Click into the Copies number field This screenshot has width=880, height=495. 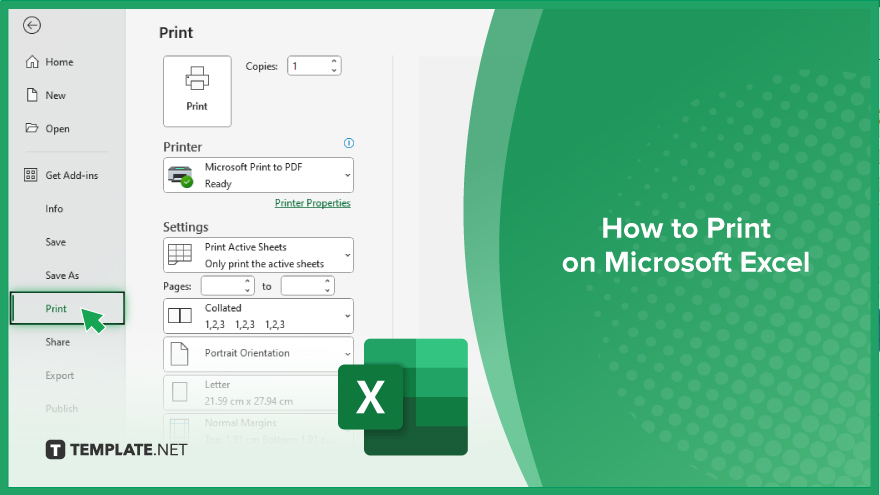pos(309,66)
